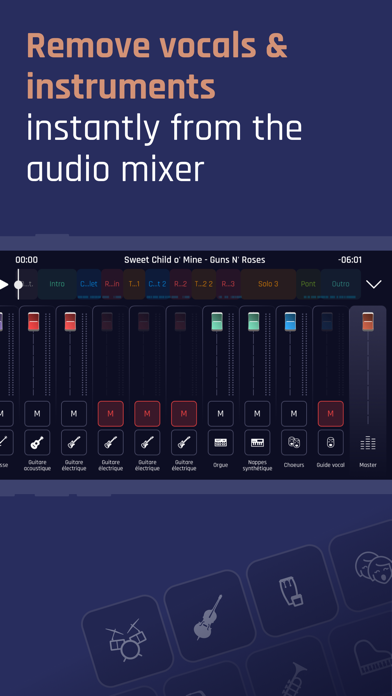Screen dimensions: 392x696
Task: Click the Choeurs channel label
Action: coord(294,465)
